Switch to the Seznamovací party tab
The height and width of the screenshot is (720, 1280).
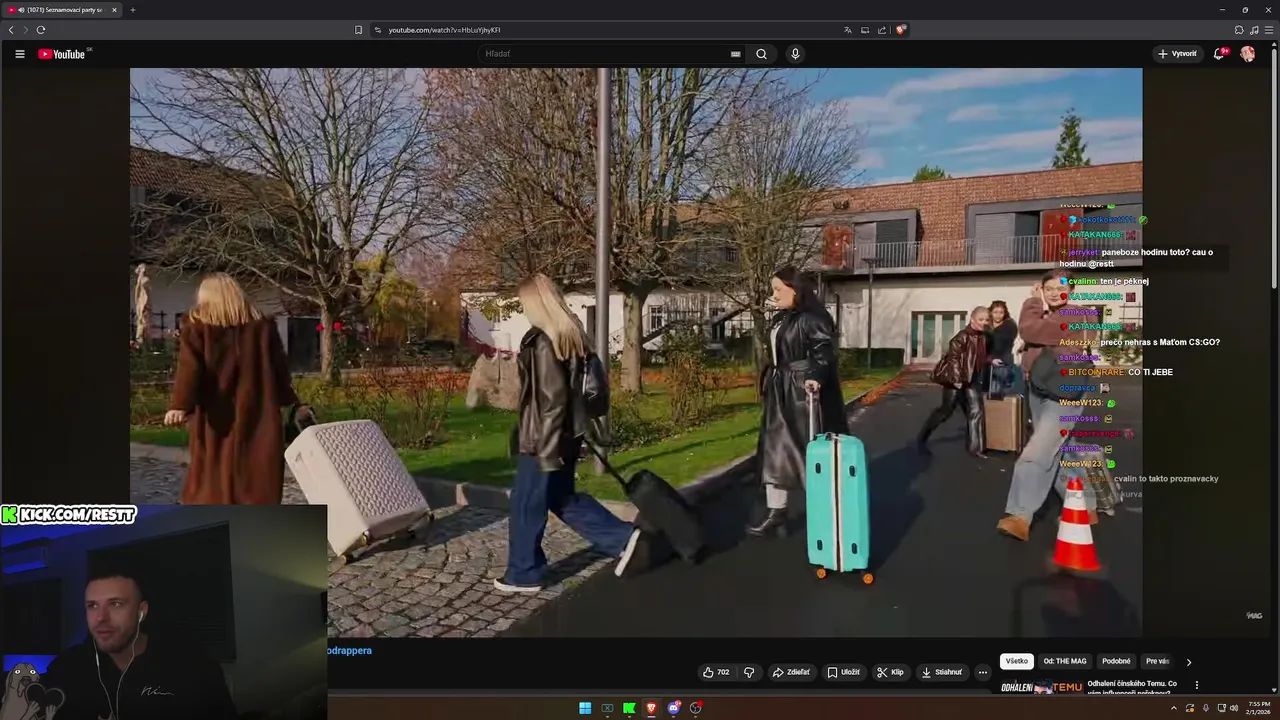pyautogui.click(x=62, y=10)
